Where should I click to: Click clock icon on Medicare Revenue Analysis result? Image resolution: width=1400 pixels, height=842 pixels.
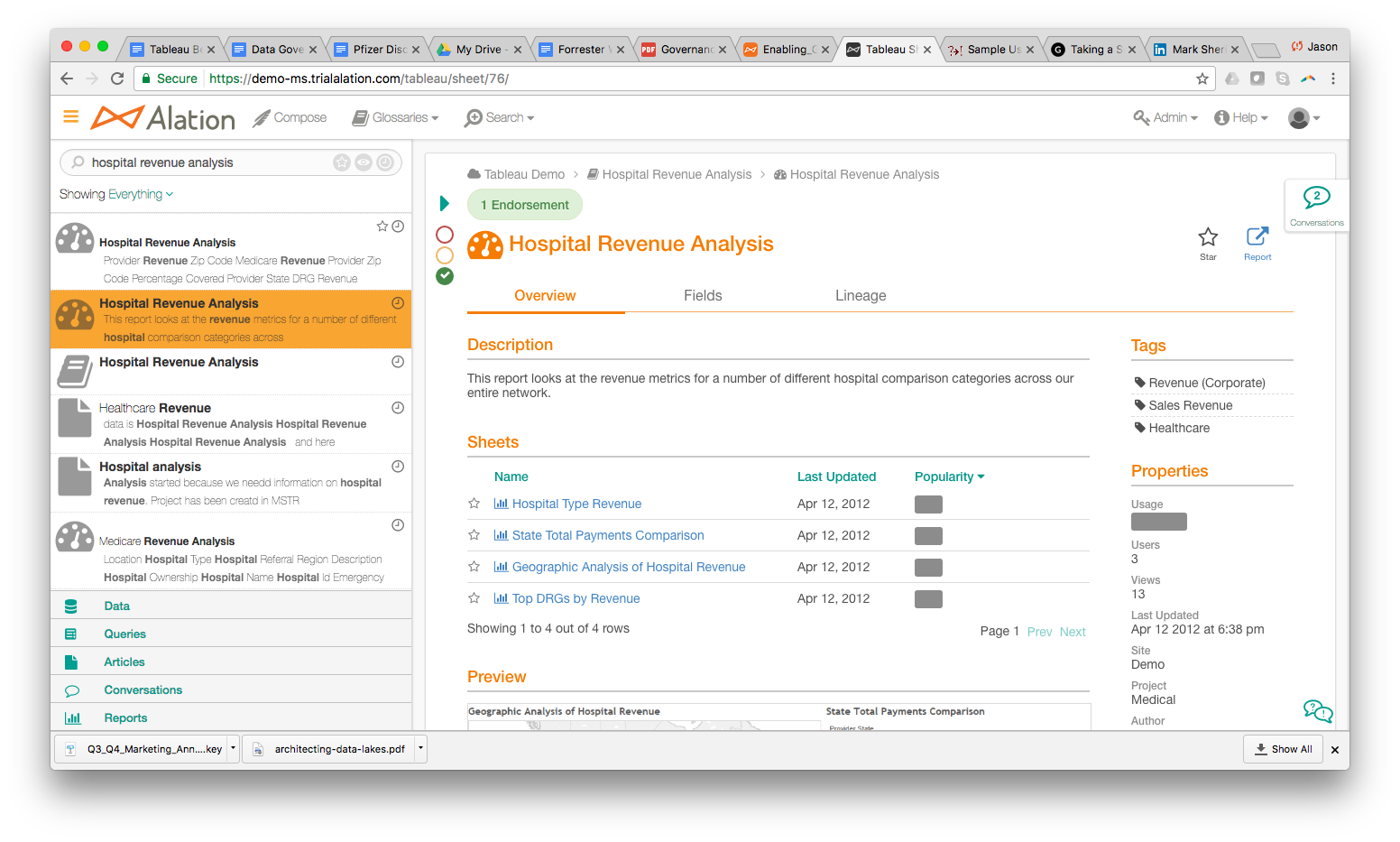point(398,525)
